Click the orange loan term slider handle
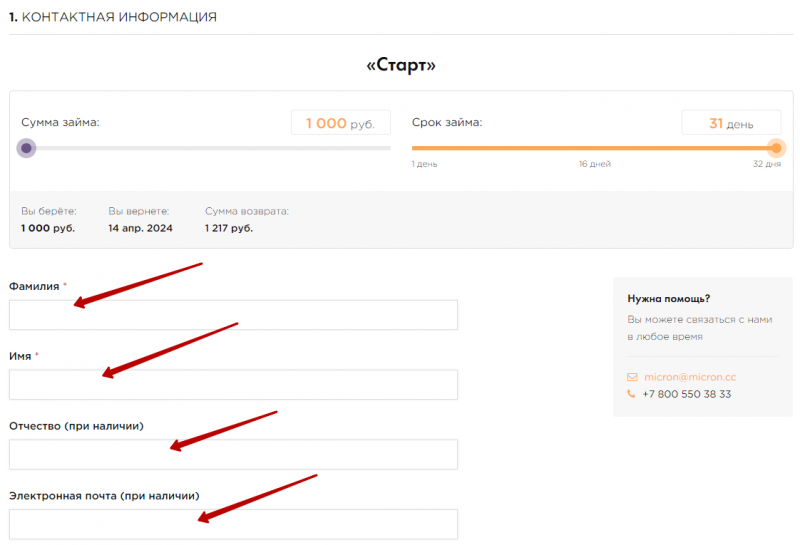The image size is (800, 545). click(x=776, y=148)
